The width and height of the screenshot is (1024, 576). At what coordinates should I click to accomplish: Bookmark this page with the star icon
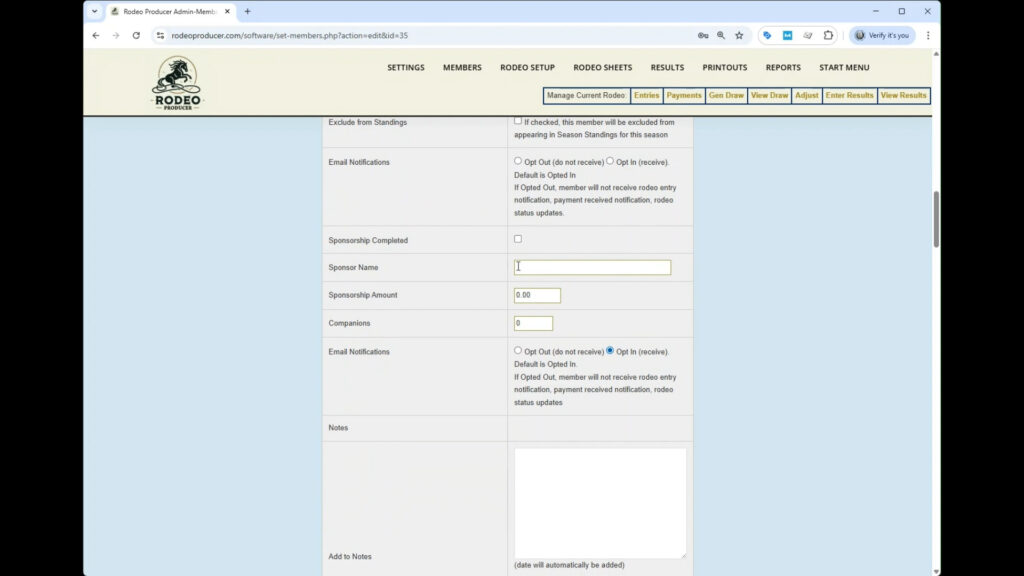click(739, 35)
